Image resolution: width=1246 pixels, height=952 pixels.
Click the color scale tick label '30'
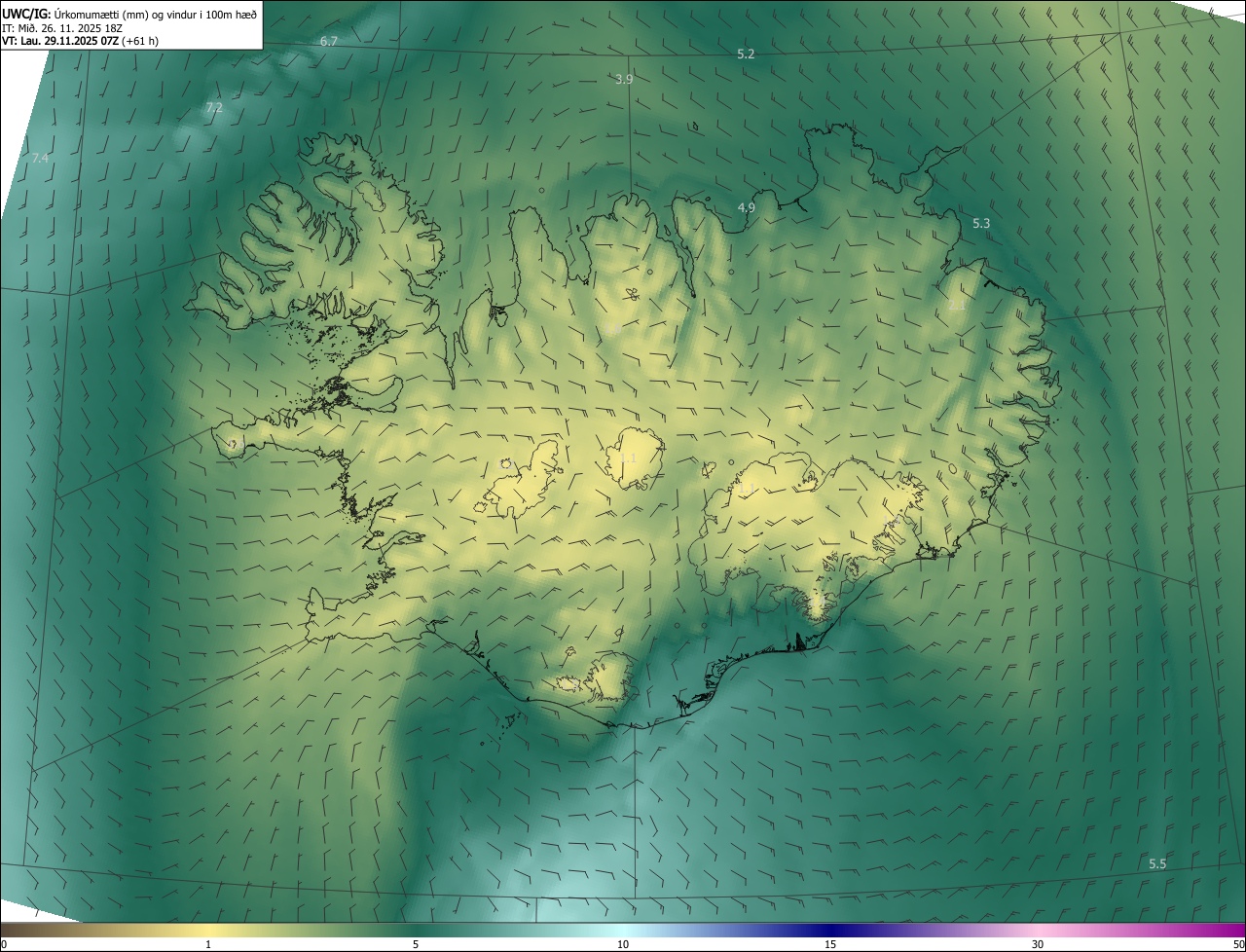[x=1038, y=944]
